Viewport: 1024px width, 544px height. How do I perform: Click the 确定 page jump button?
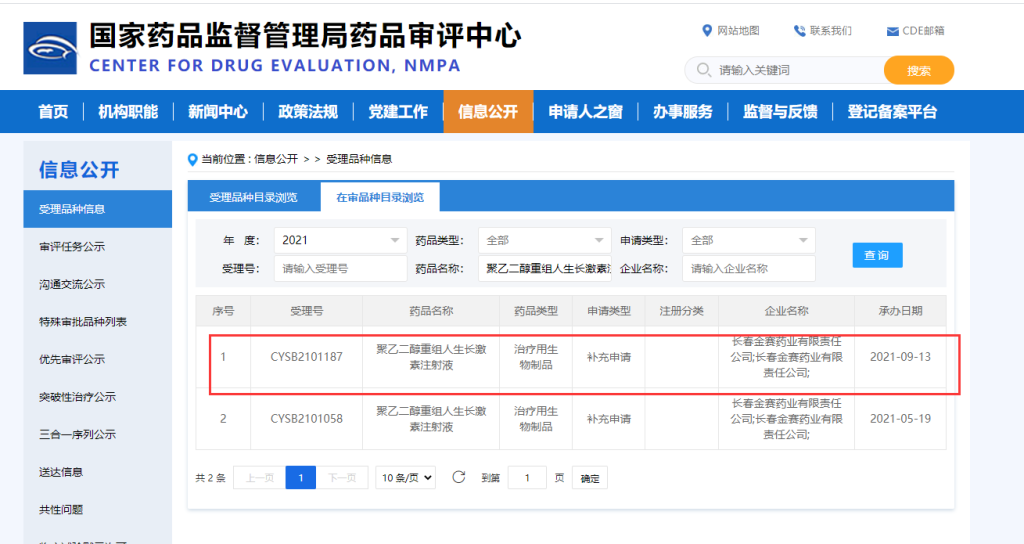tap(590, 478)
